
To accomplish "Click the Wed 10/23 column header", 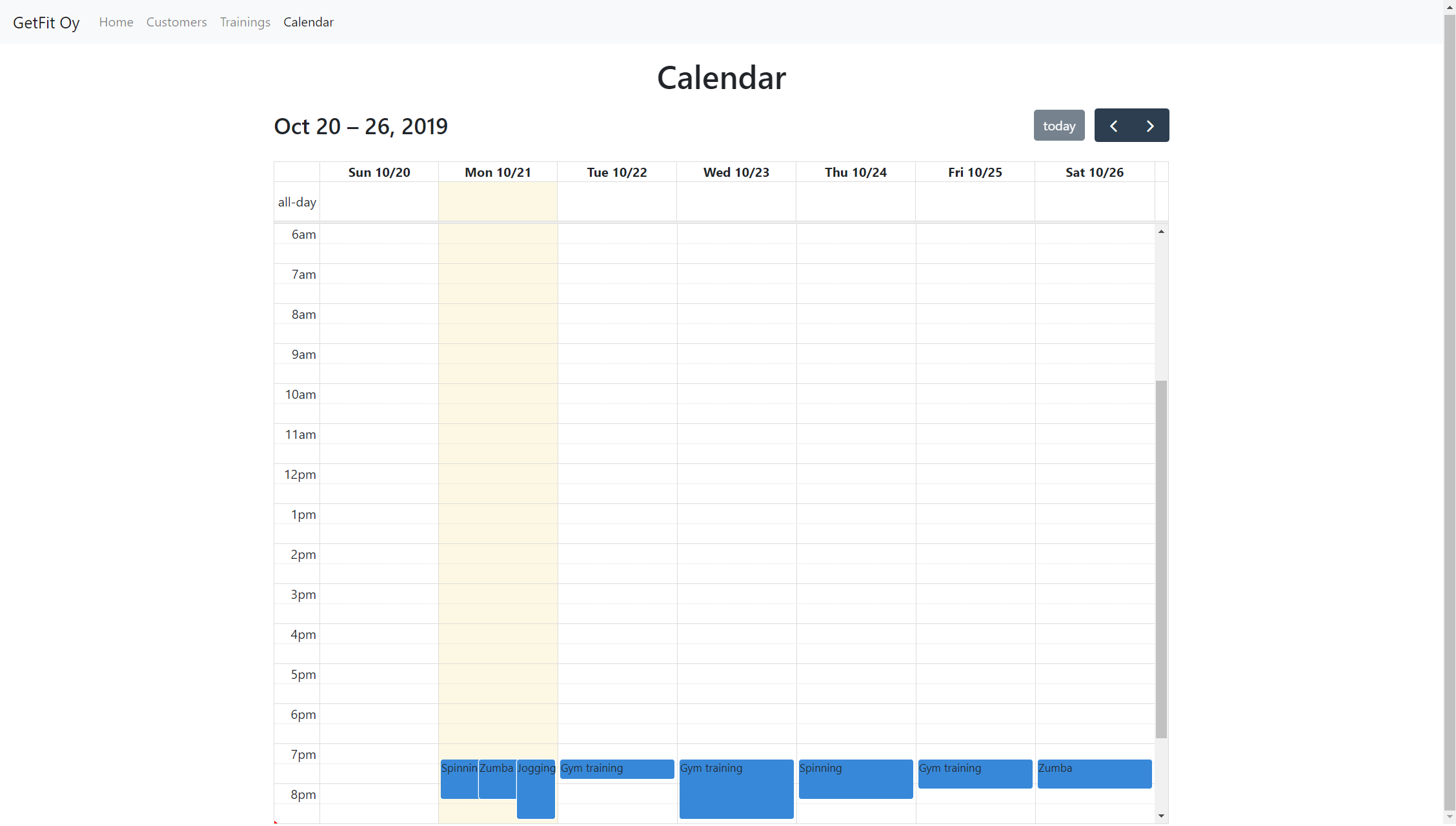I will point(736,172).
